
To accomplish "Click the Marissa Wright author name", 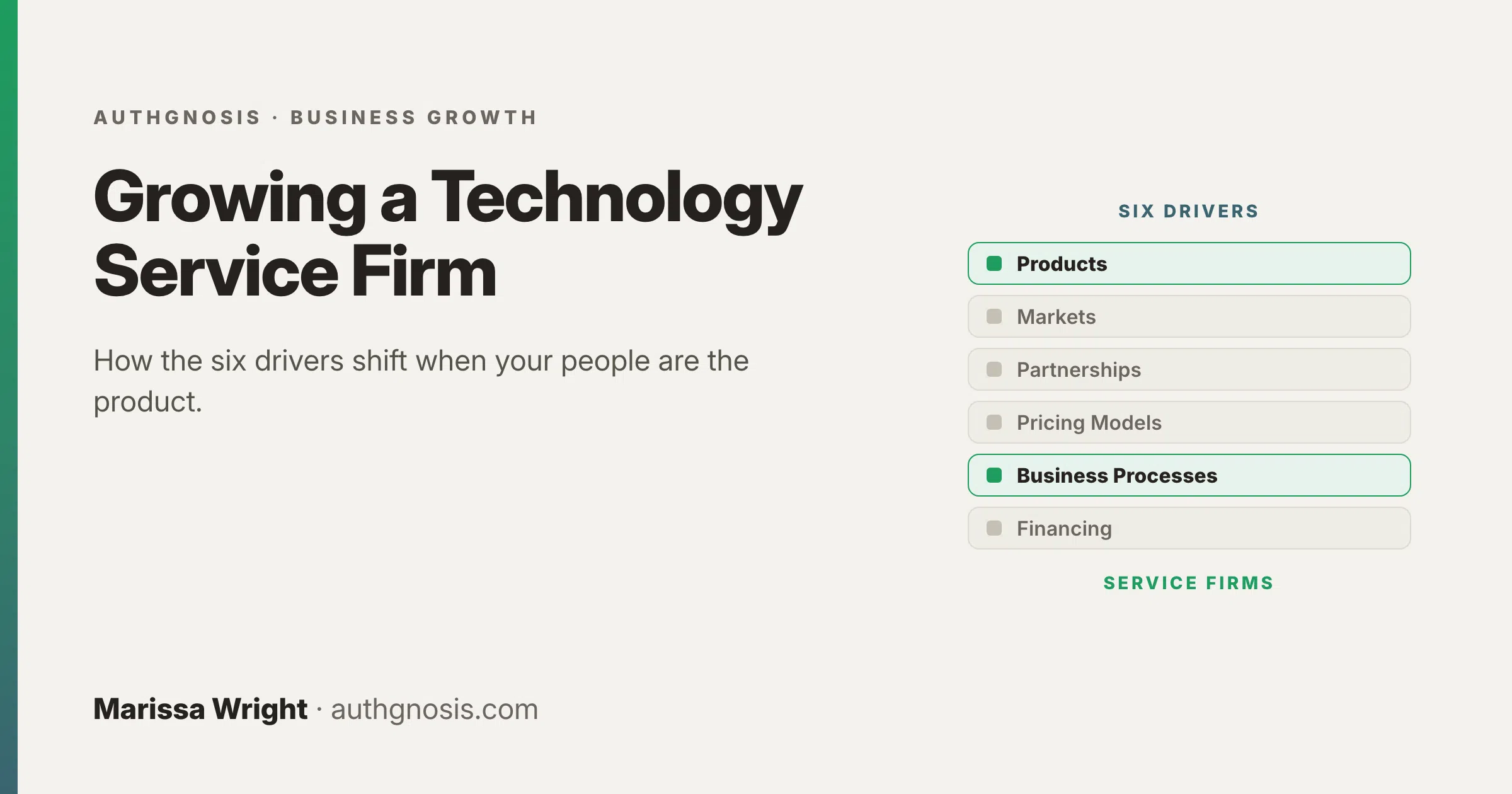I will 200,710.
